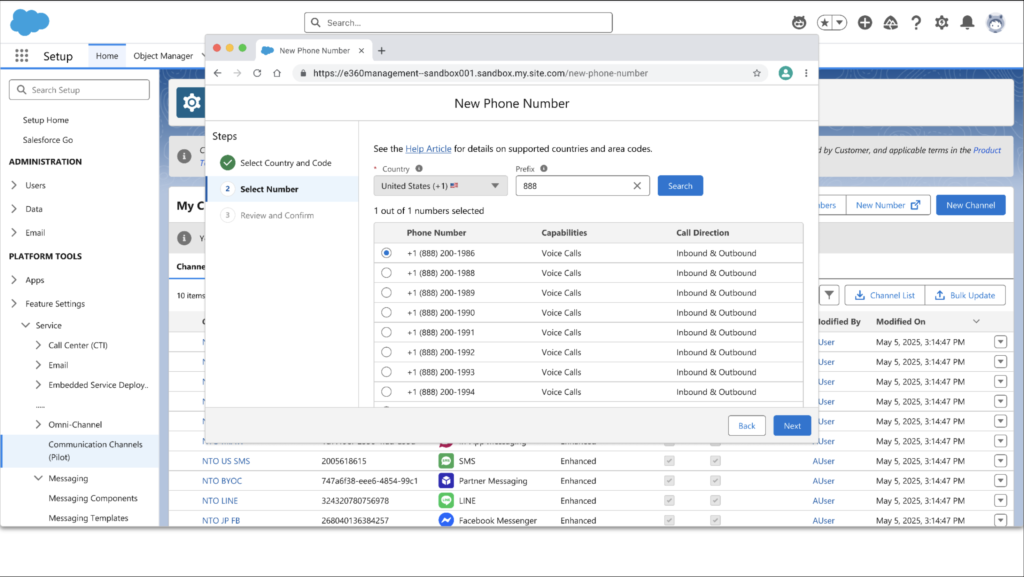The image size is (1024, 577).
Task: Bookmark the page with star icon
Action: click(x=757, y=73)
